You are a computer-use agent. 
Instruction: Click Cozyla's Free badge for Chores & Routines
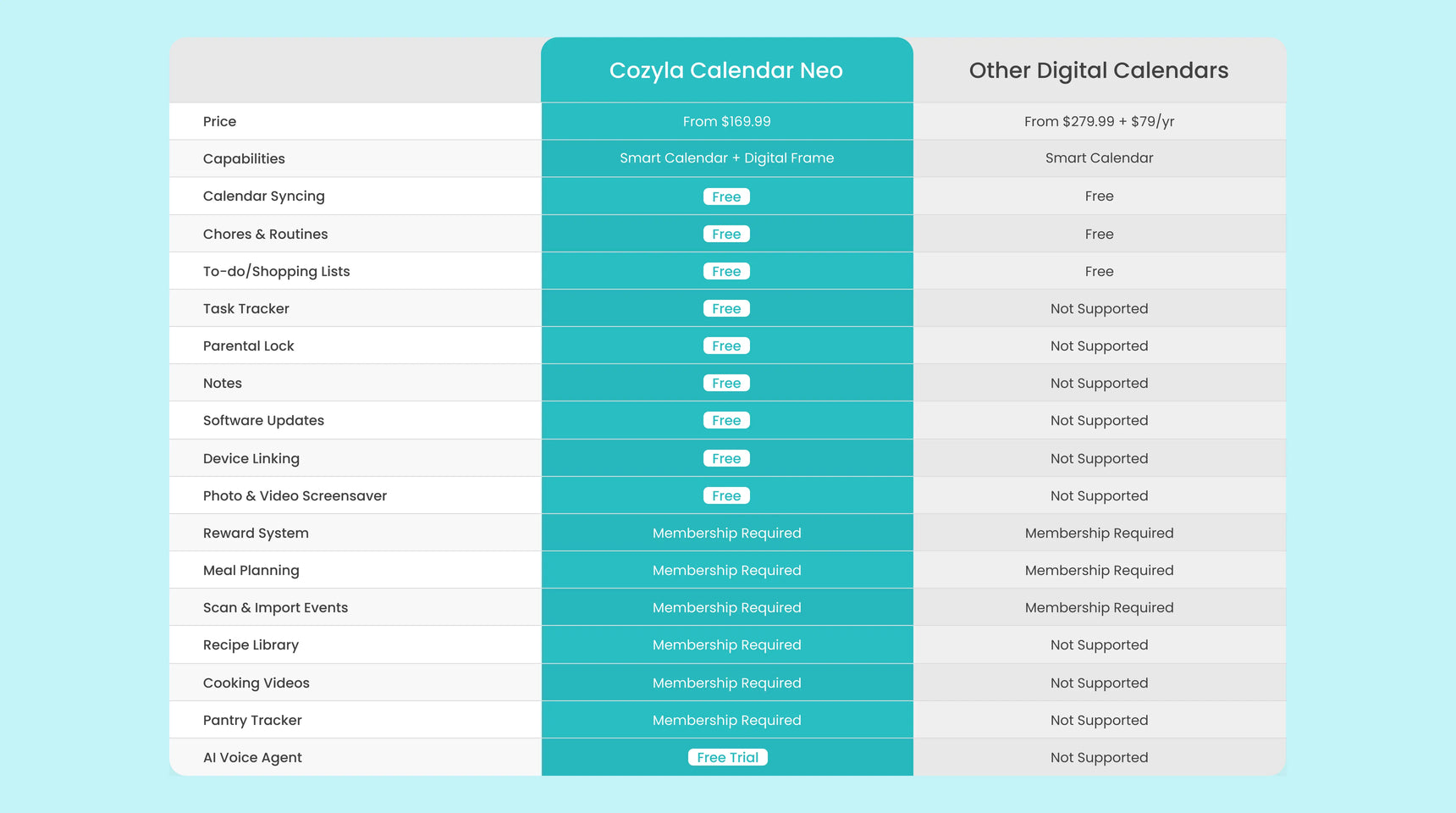pyautogui.click(x=726, y=234)
